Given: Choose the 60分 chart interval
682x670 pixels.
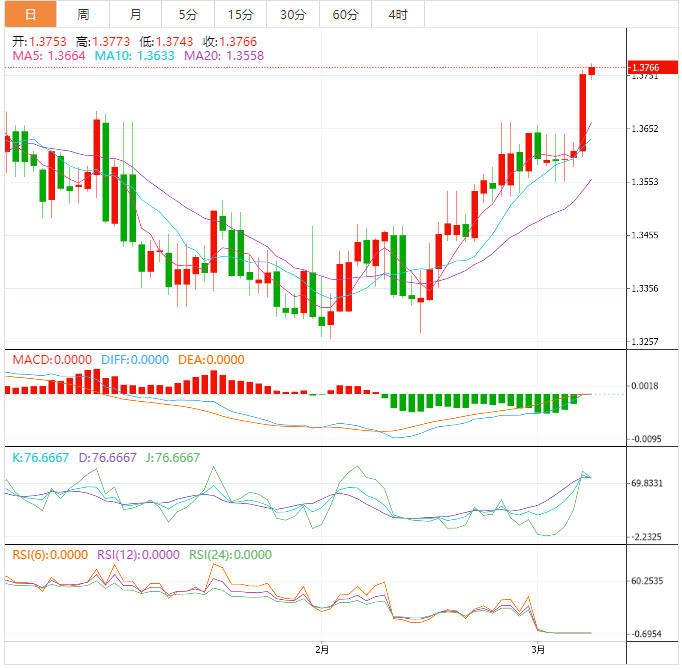Looking at the screenshot, I should click(345, 14).
